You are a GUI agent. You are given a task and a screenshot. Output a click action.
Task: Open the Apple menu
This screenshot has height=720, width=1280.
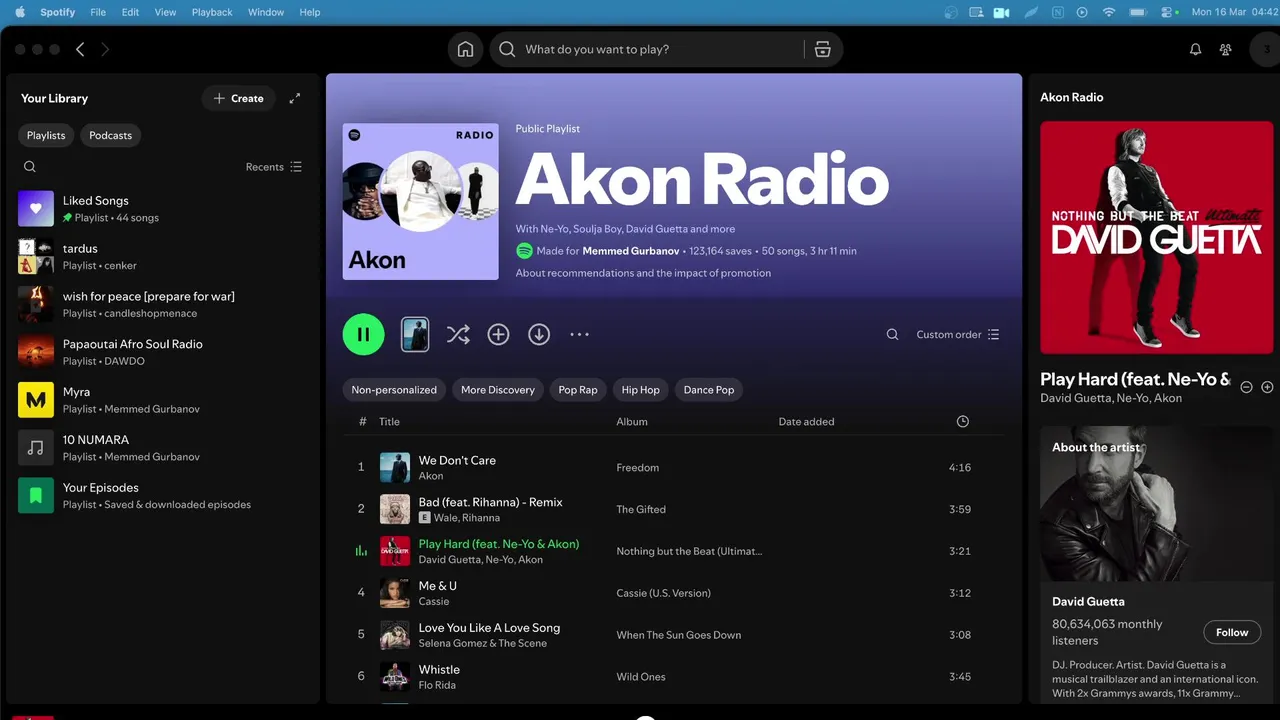20,12
